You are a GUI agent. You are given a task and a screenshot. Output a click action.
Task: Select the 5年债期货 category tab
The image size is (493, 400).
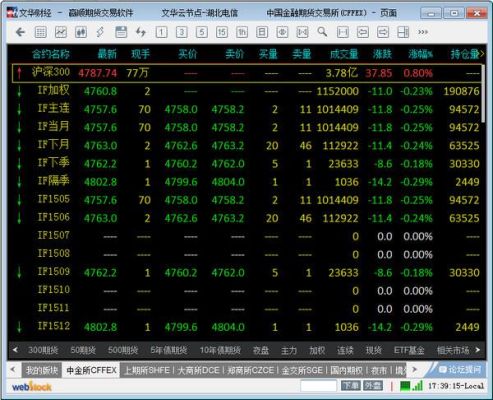168,350
